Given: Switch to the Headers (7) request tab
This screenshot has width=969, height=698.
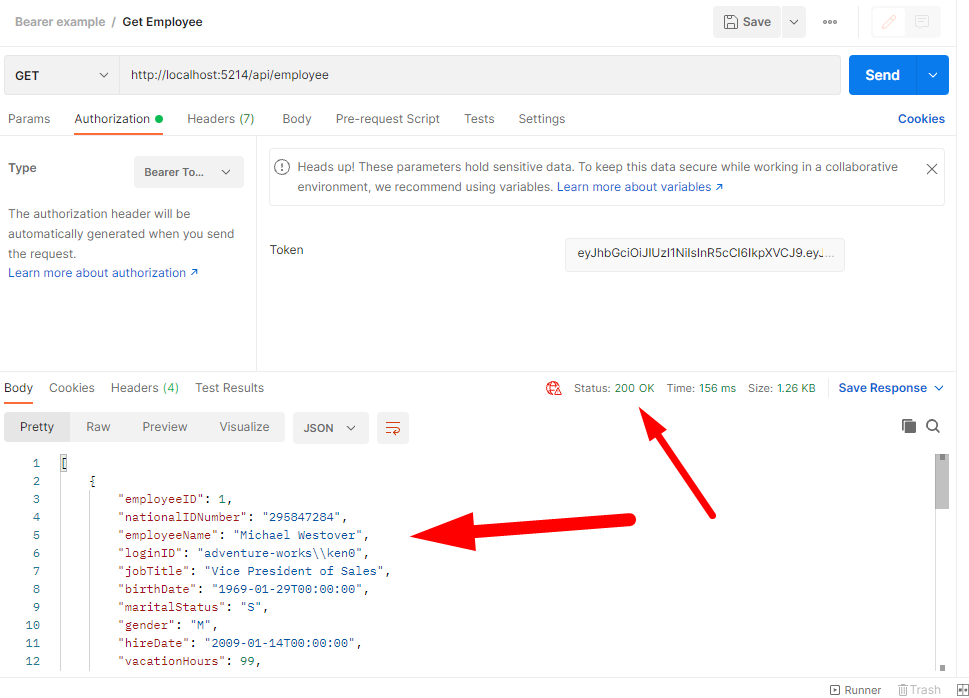Looking at the screenshot, I should tap(220, 119).
